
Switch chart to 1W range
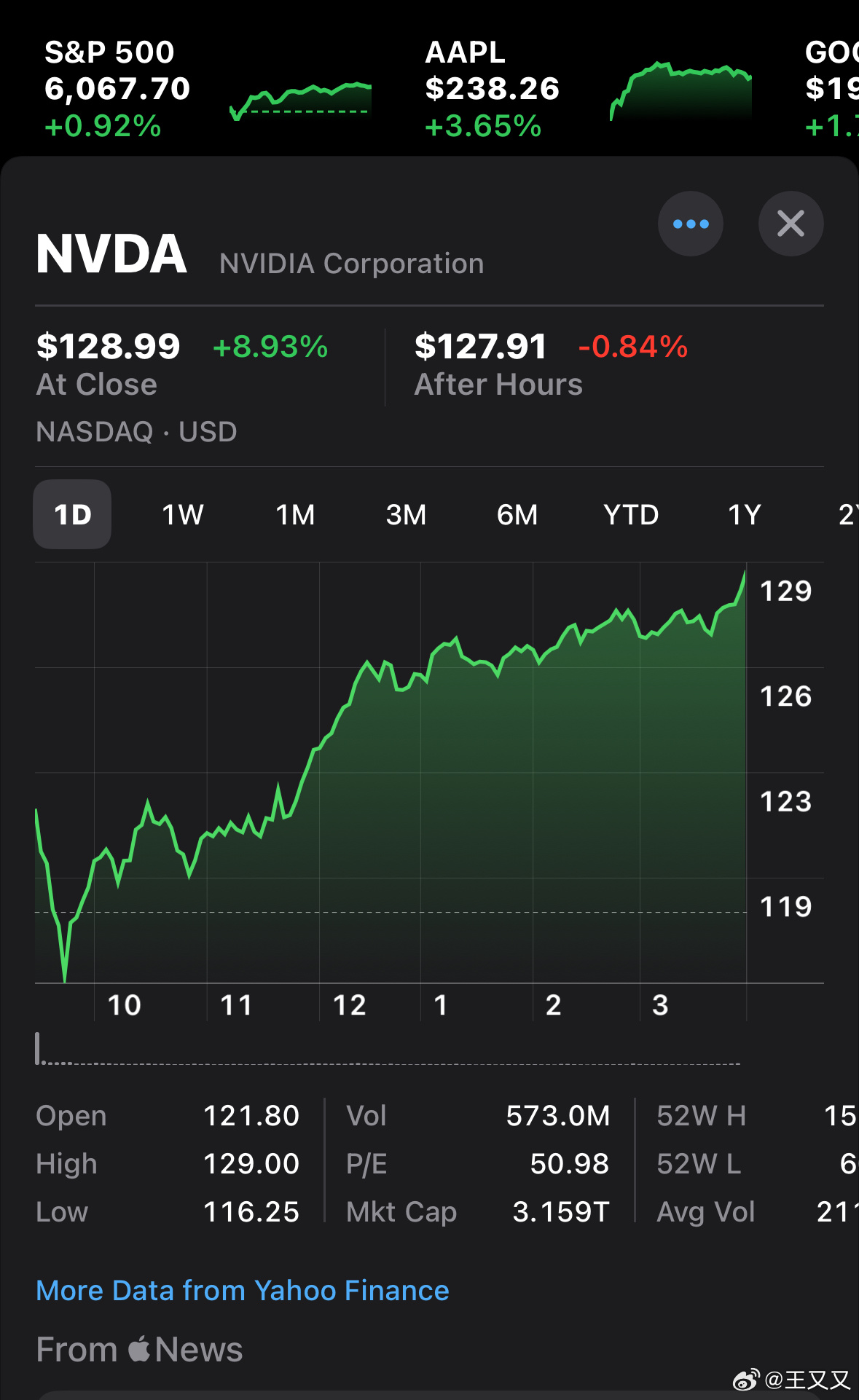coord(182,514)
